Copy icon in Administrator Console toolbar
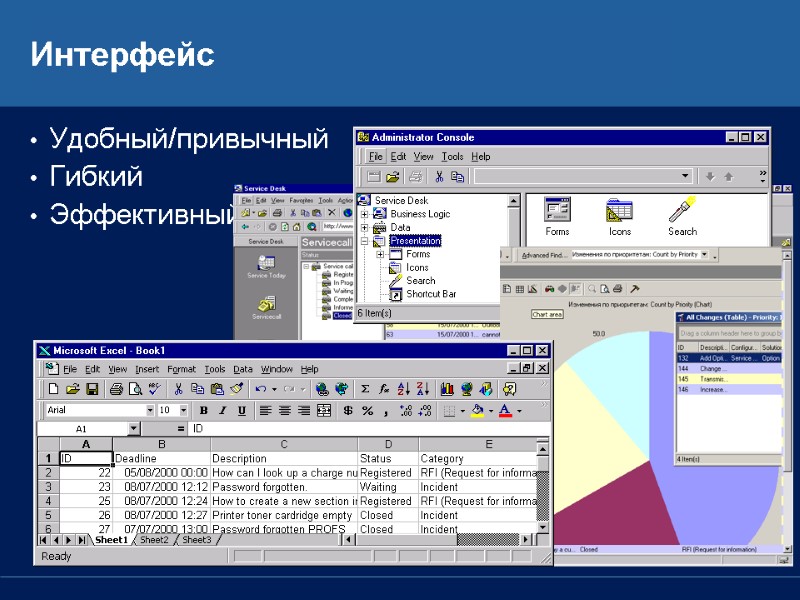Viewport: 800px width, 600px height. 457,177
